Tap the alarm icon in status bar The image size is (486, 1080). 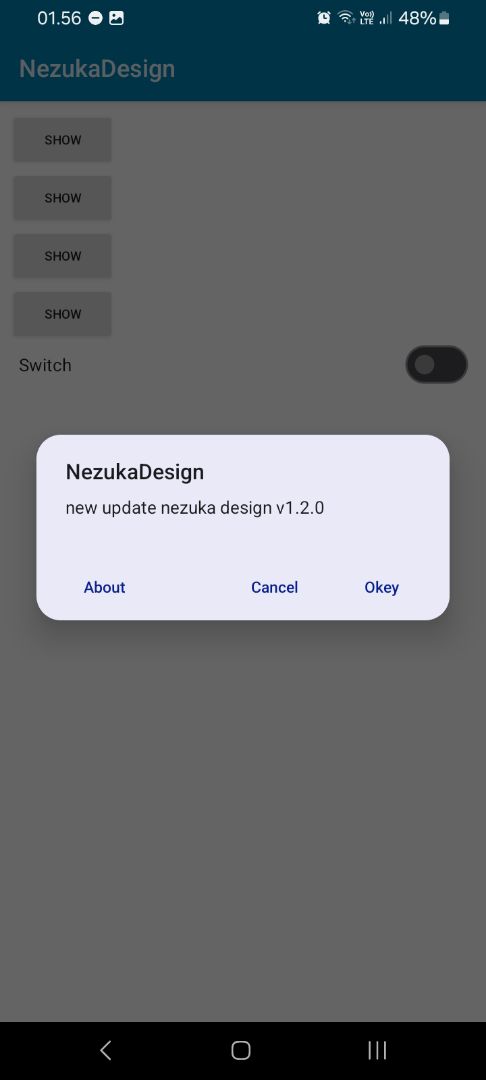click(324, 19)
